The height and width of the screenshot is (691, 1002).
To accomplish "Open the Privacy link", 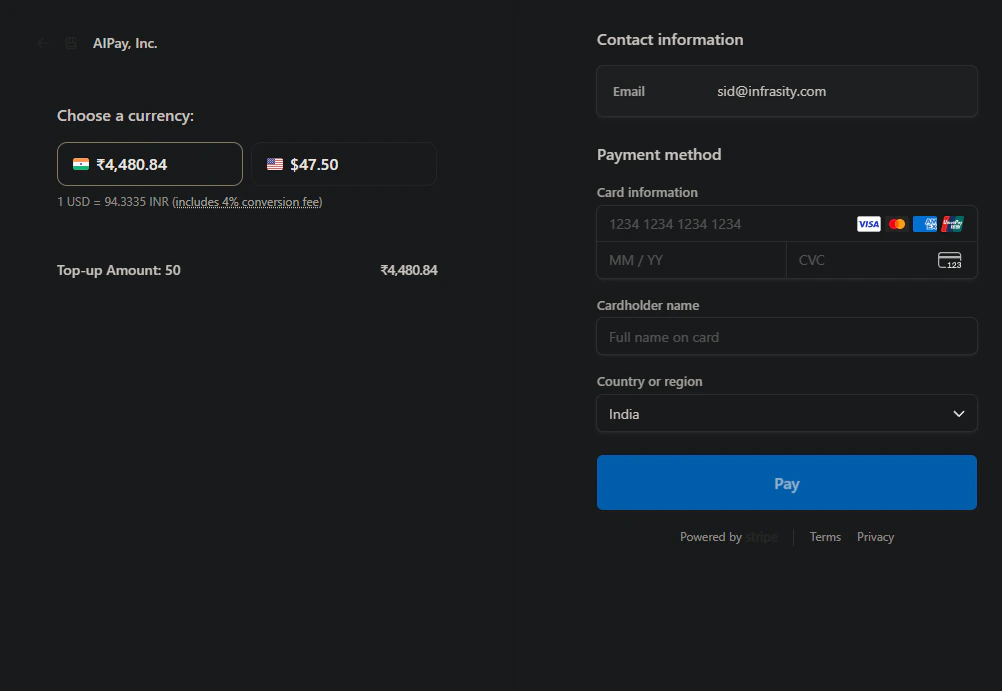I will click(875, 536).
